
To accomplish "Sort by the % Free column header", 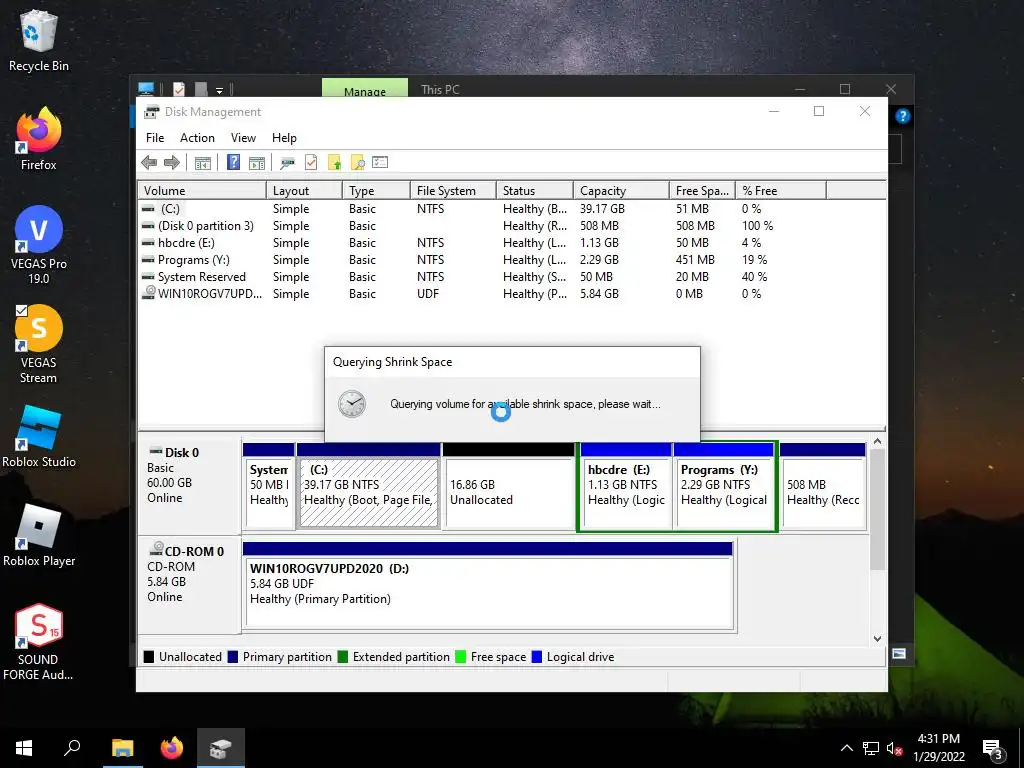I will pyautogui.click(x=780, y=191).
